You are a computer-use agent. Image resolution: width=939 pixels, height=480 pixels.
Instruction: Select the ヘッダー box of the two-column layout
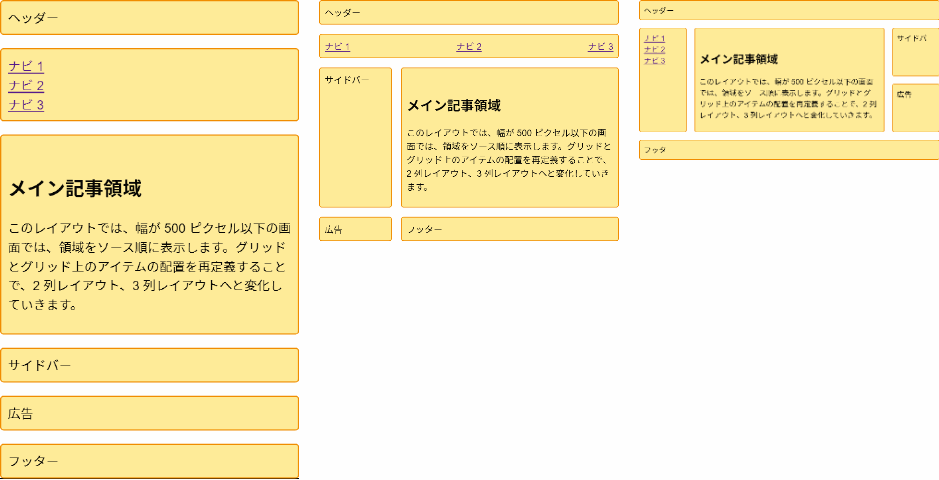point(468,13)
